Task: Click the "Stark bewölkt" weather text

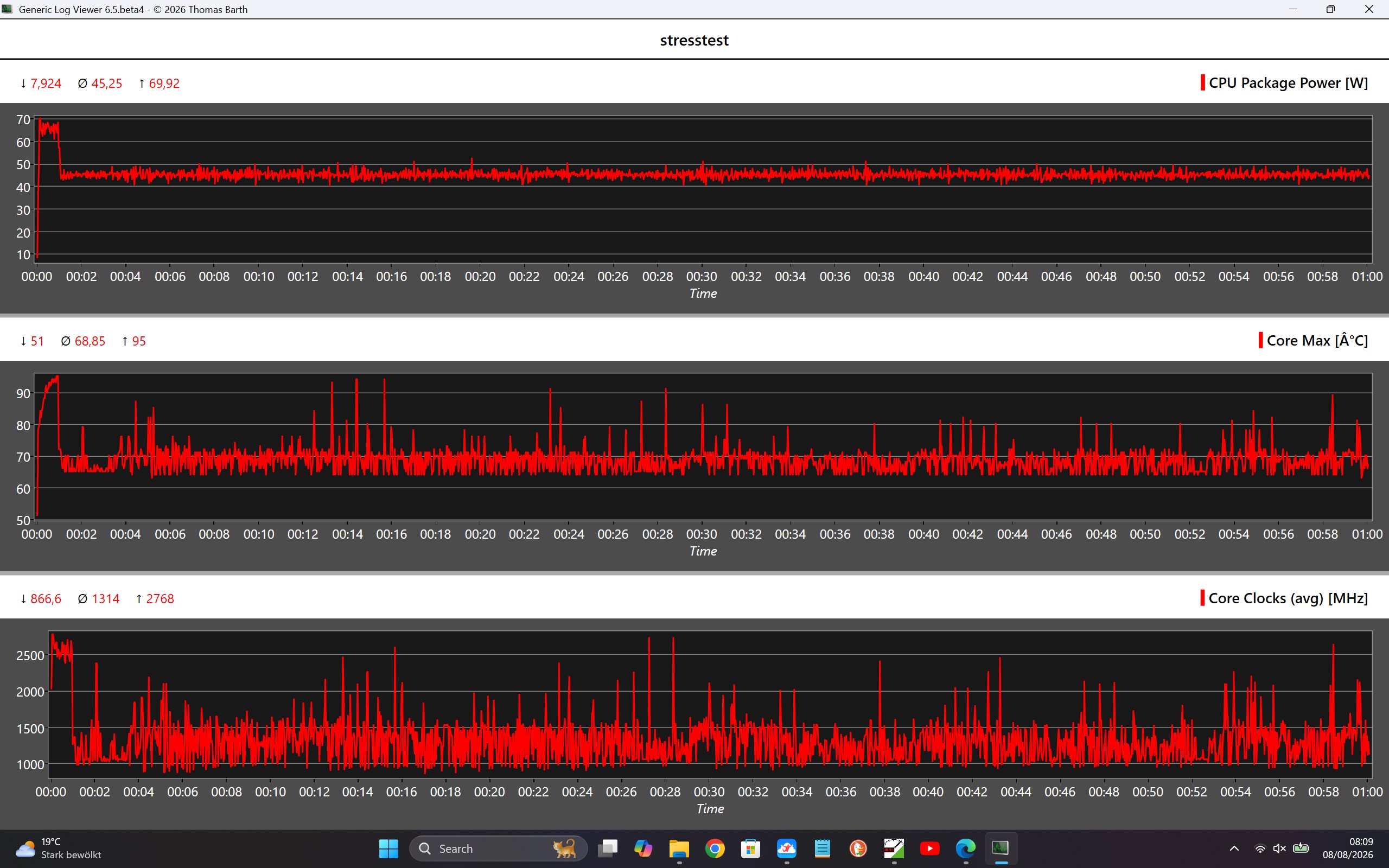Action: coord(71,855)
